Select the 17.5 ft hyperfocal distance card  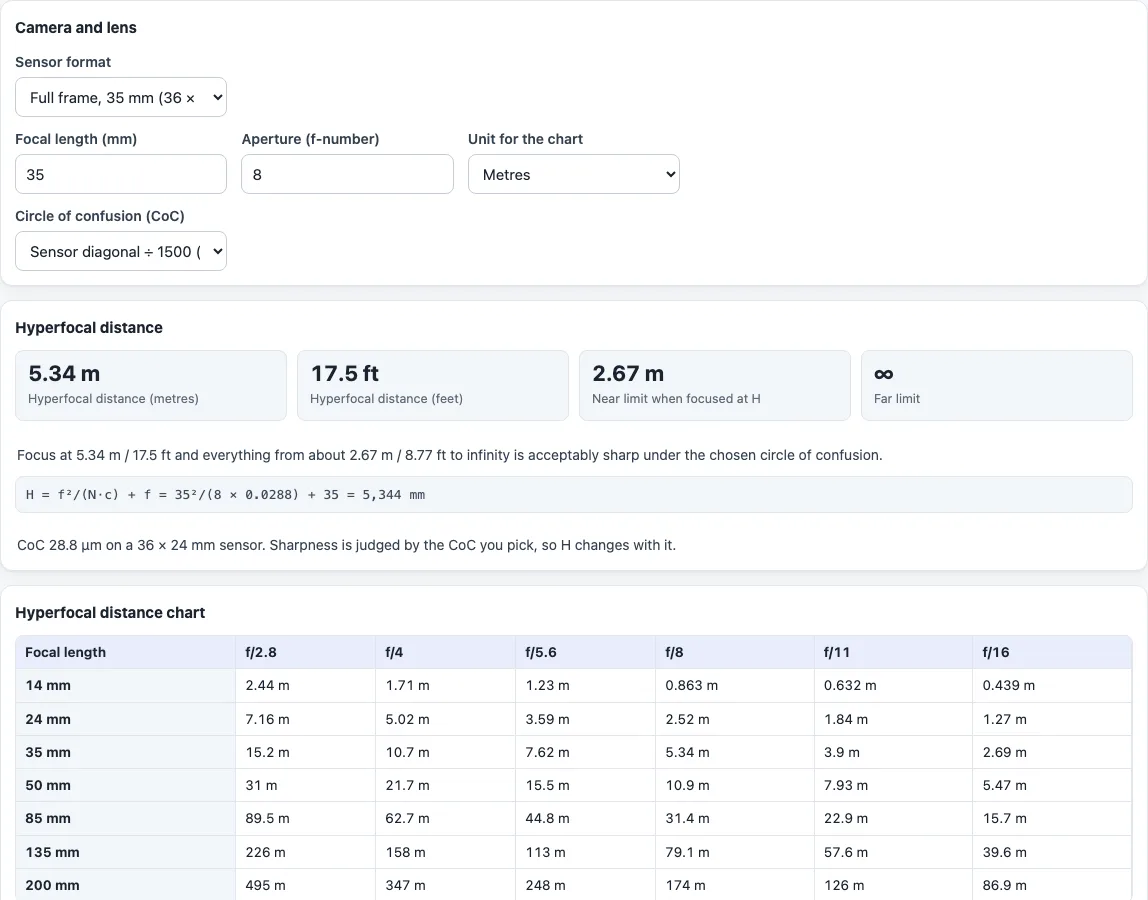(x=433, y=385)
